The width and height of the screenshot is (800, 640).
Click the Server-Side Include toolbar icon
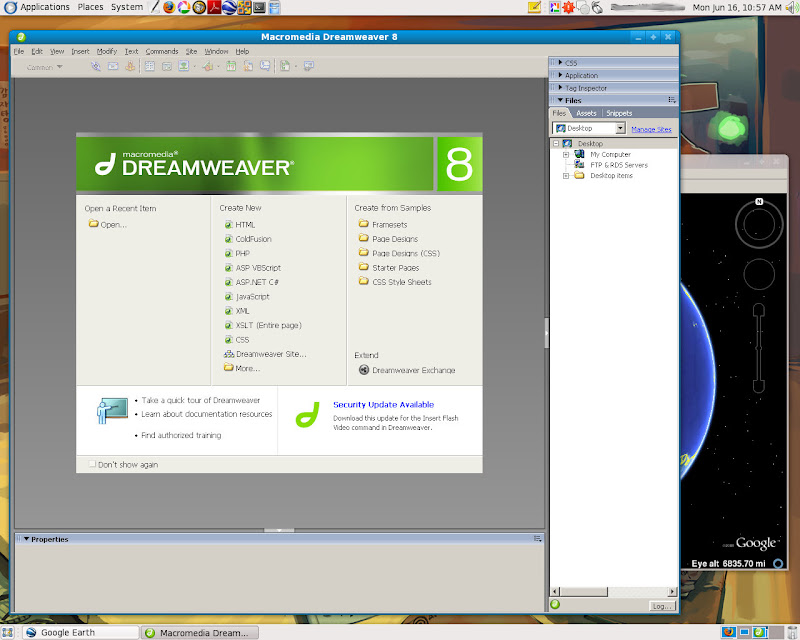pyautogui.click(x=248, y=66)
